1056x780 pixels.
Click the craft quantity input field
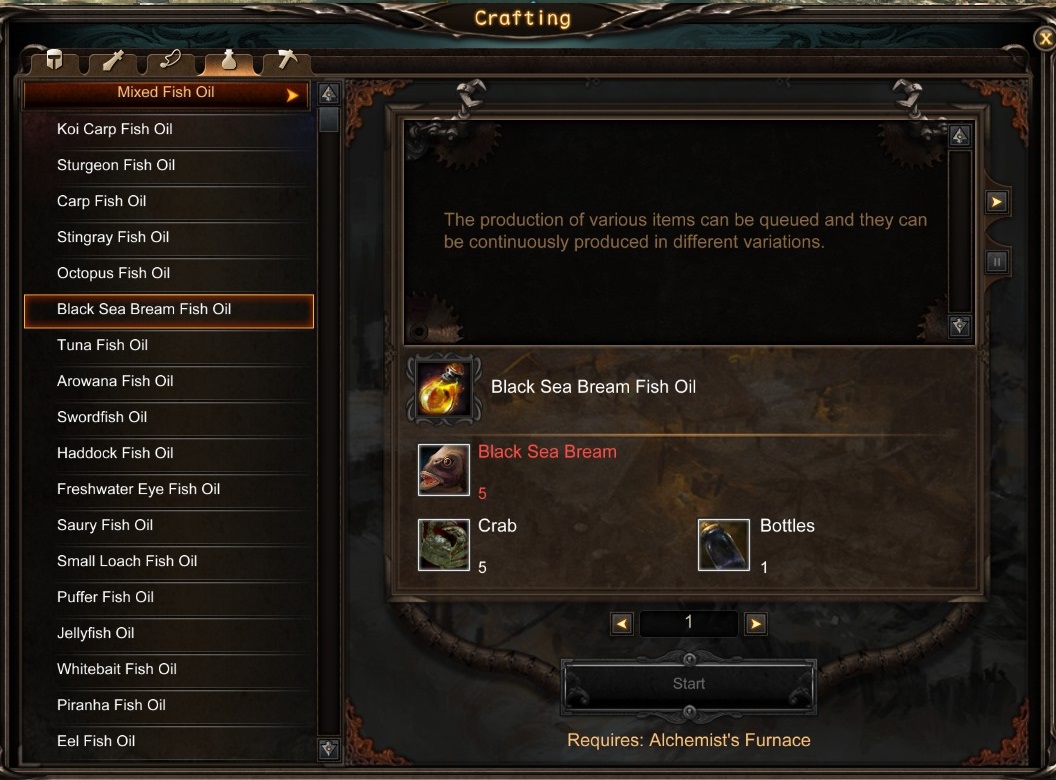(688, 624)
